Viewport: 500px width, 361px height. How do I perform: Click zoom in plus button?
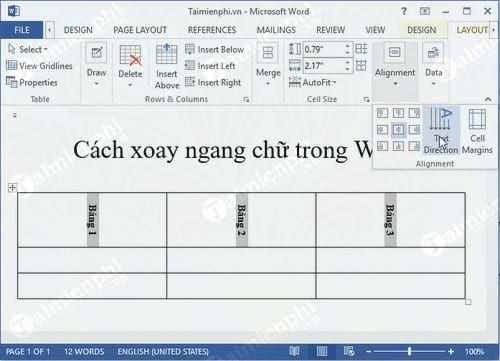451,351
